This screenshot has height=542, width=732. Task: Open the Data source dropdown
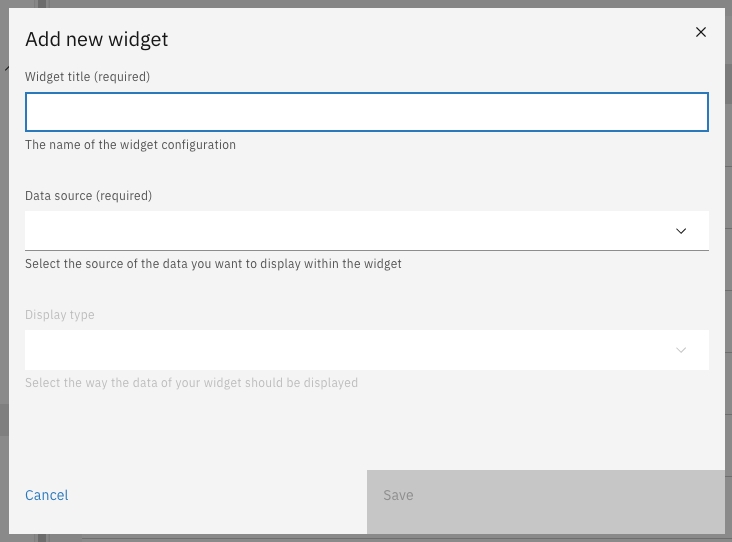(x=350, y=231)
